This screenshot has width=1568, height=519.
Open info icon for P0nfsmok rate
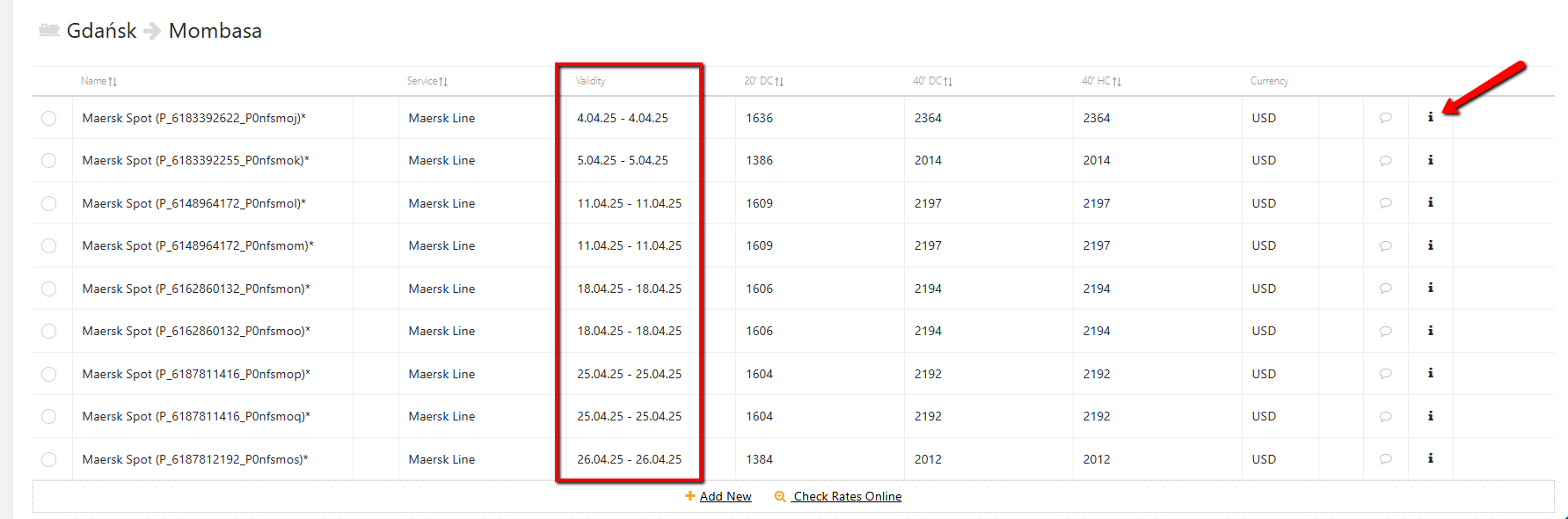click(1430, 160)
